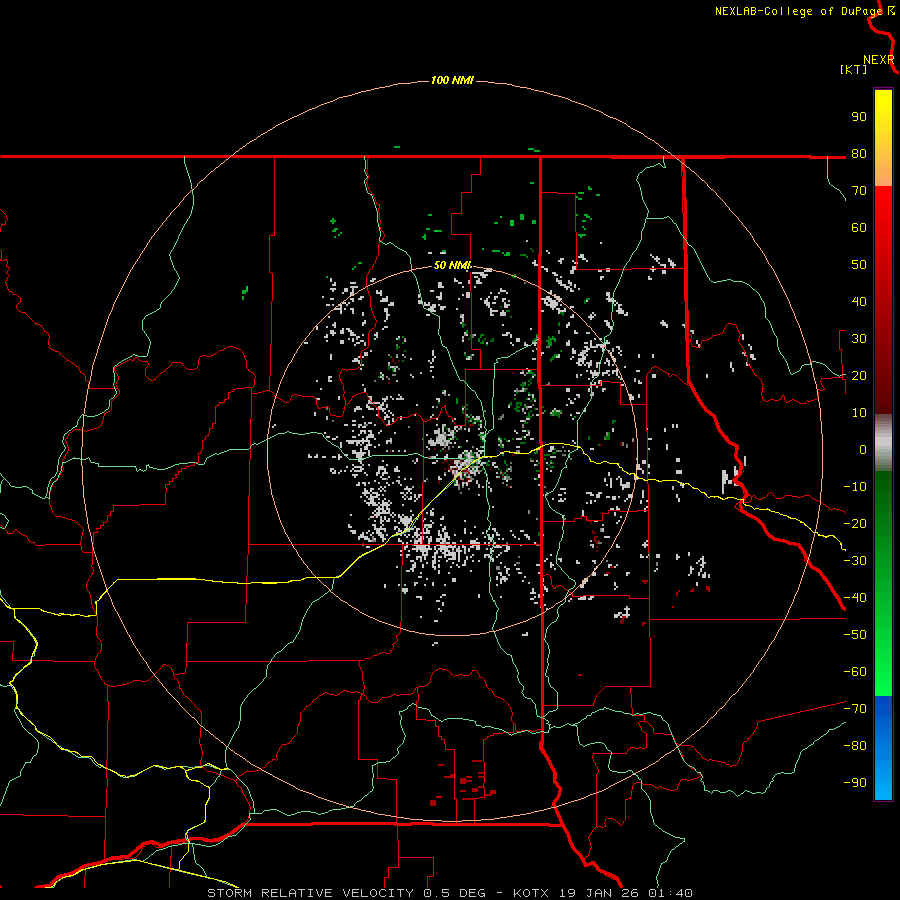Viewport: 900px width, 900px height.
Task: Click the NEXLAB-College of DuPage header text
Action: [x=800, y=11]
